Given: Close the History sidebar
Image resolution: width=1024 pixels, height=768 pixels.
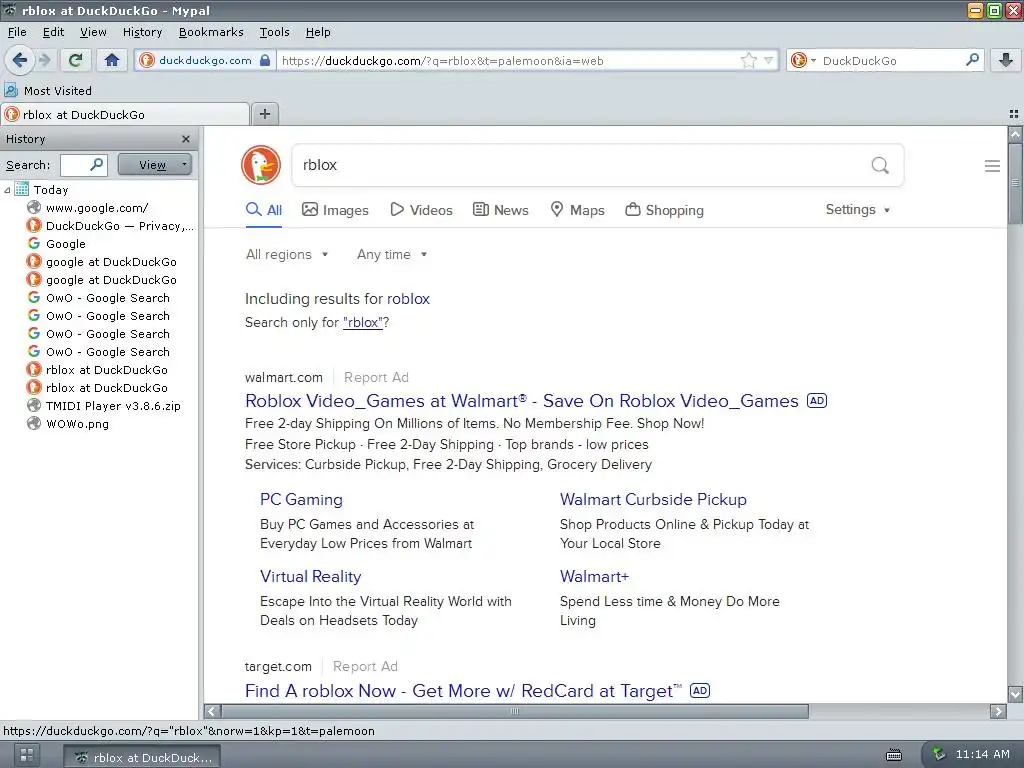Looking at the screenshot, I should (185, 139).
